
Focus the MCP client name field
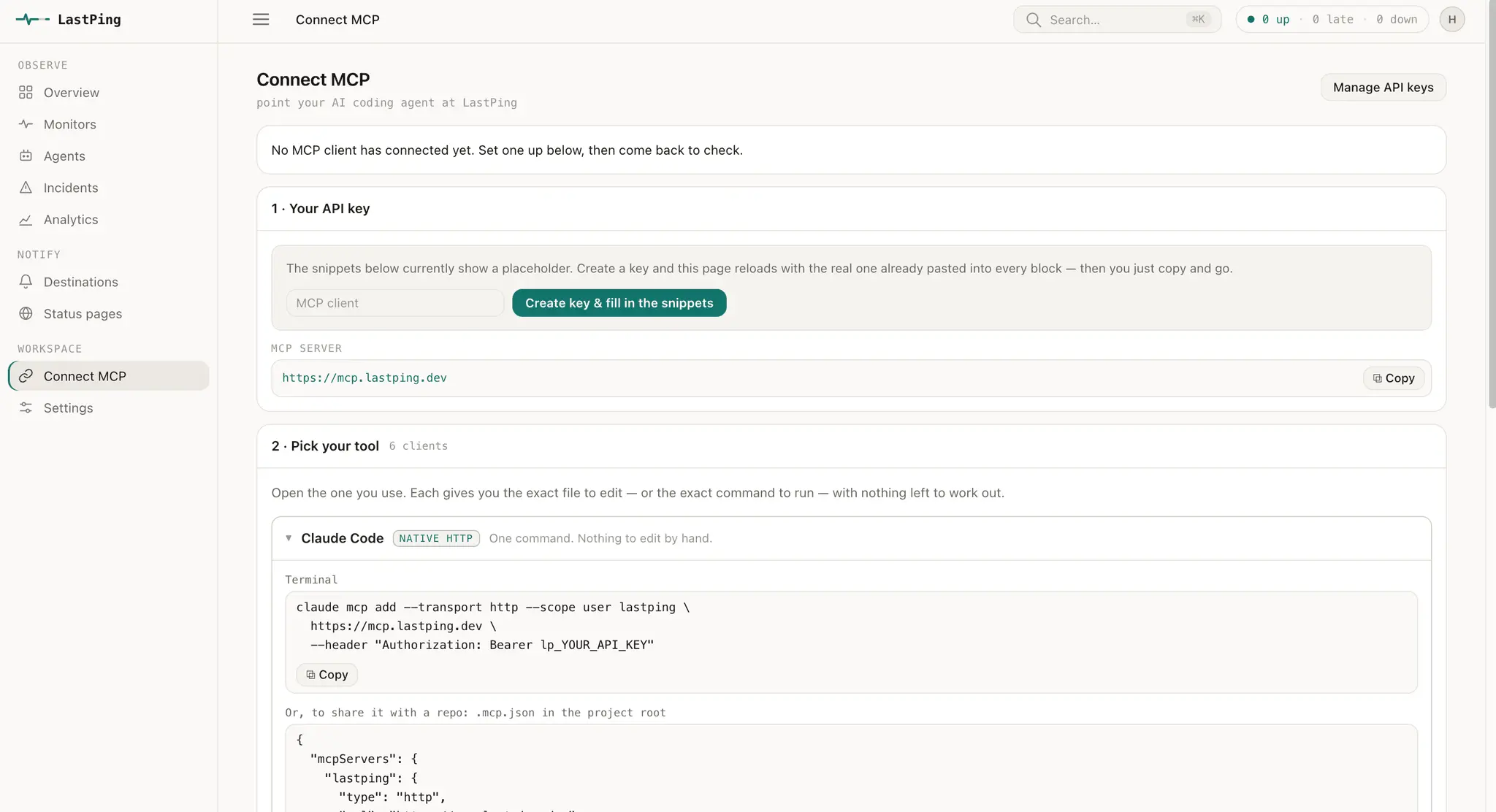click(x=394, y=303)
